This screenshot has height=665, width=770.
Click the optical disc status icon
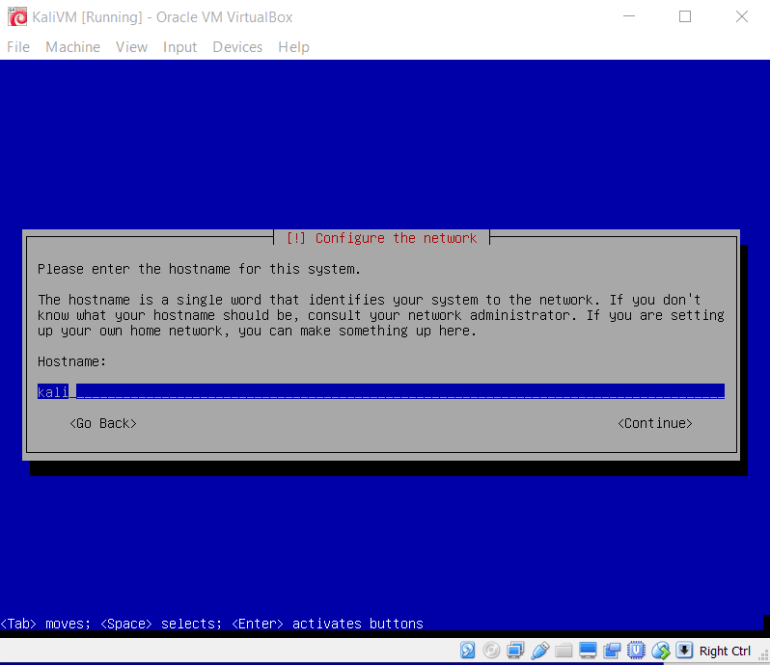click(491, 650)
